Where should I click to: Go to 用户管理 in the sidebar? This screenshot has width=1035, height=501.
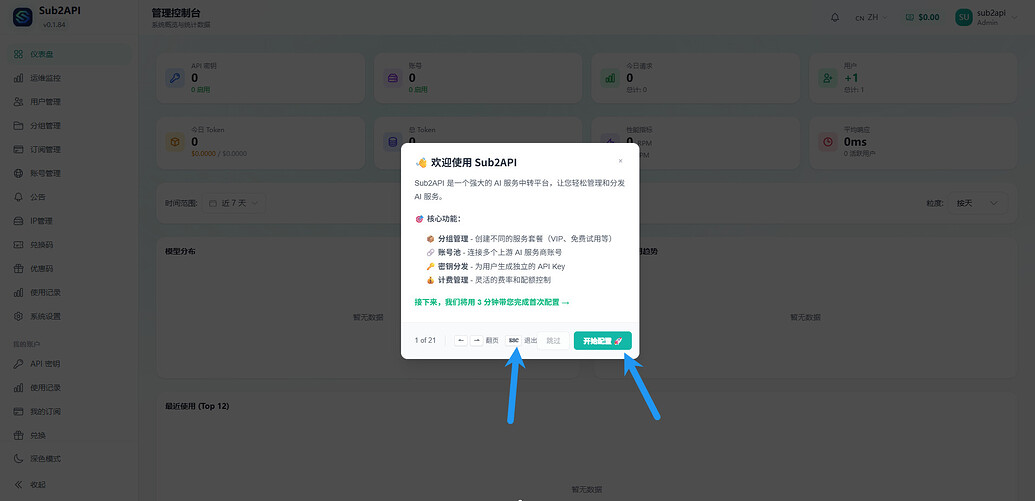coord(69,102)
